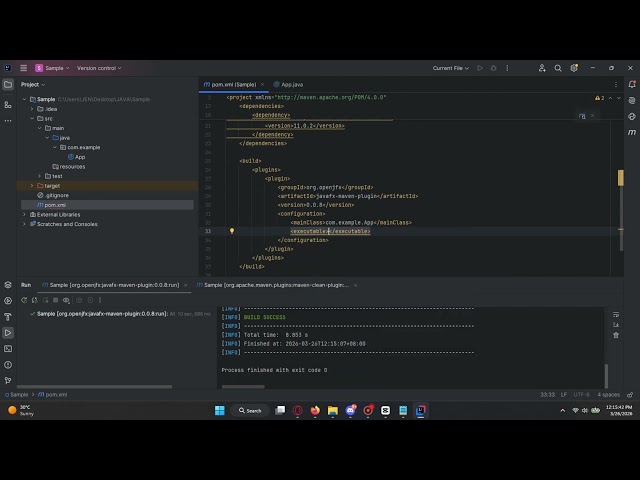Toggle read-only lock in the status bar
Viewport: 640px width, 480px height.
[630, 395]
